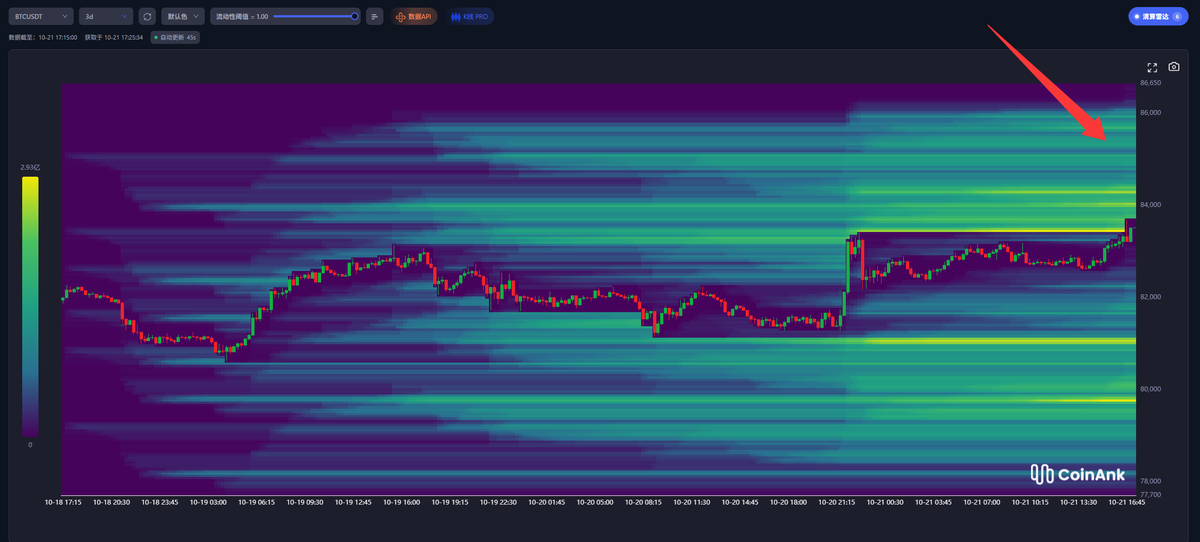This screenshot has height=542, width=1200.
Task: Open the K线 PRO button
Action: click(x=470, y=16)
